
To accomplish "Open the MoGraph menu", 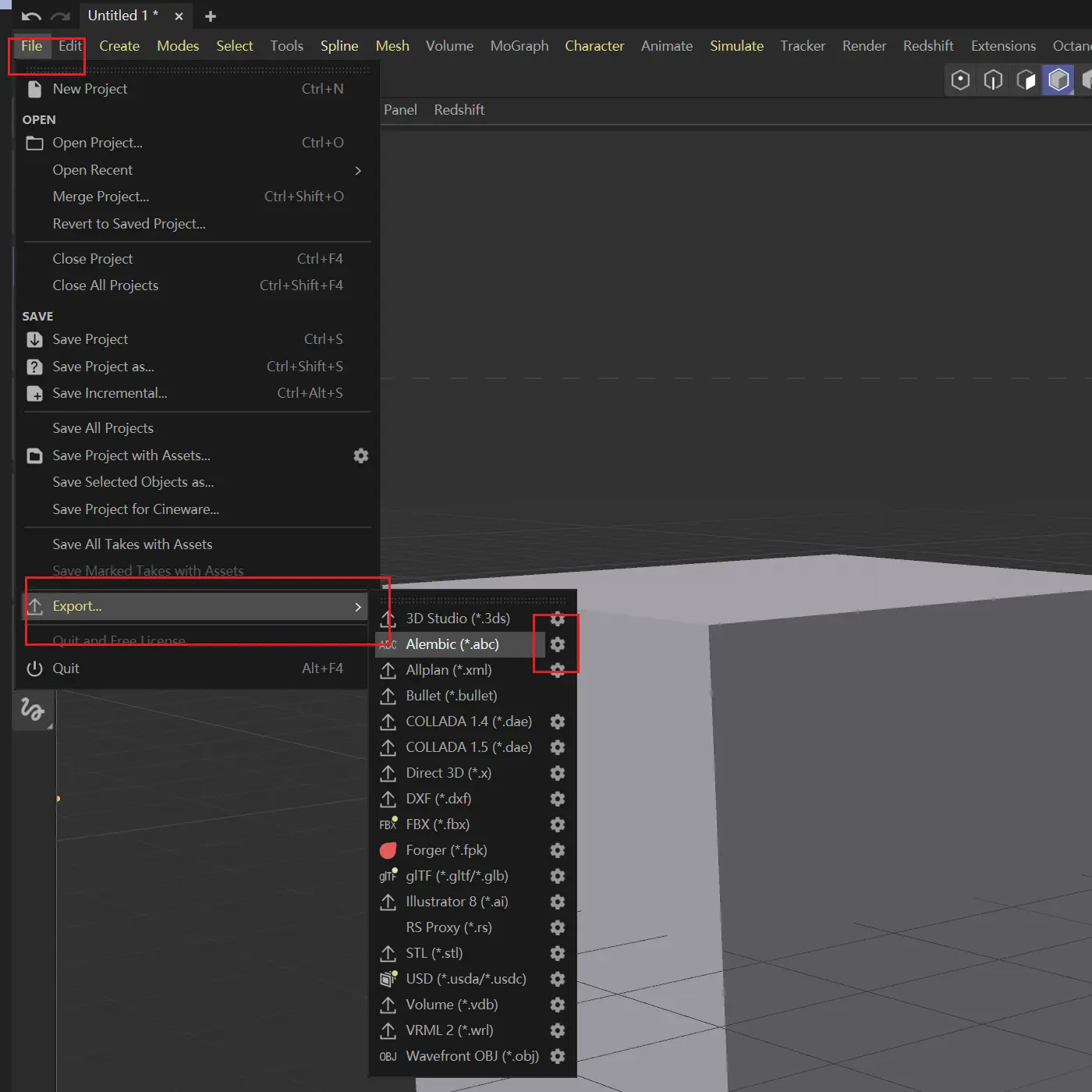I will (x=519, y=46).
